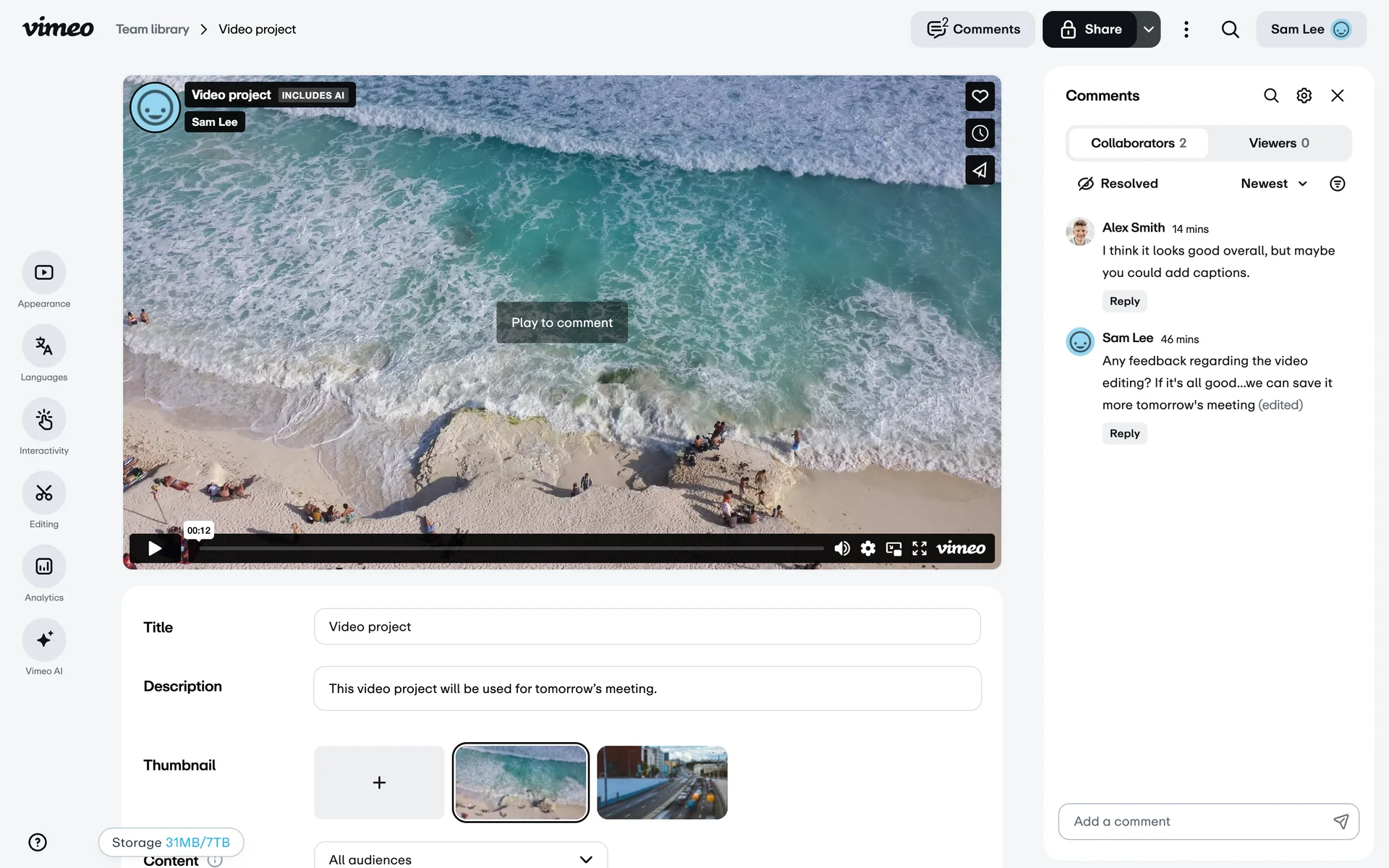The height and width of the screenshot is (868, 1389).
Task: Expand the Share button dropdown arrow
Action: tap(1148, 30)
